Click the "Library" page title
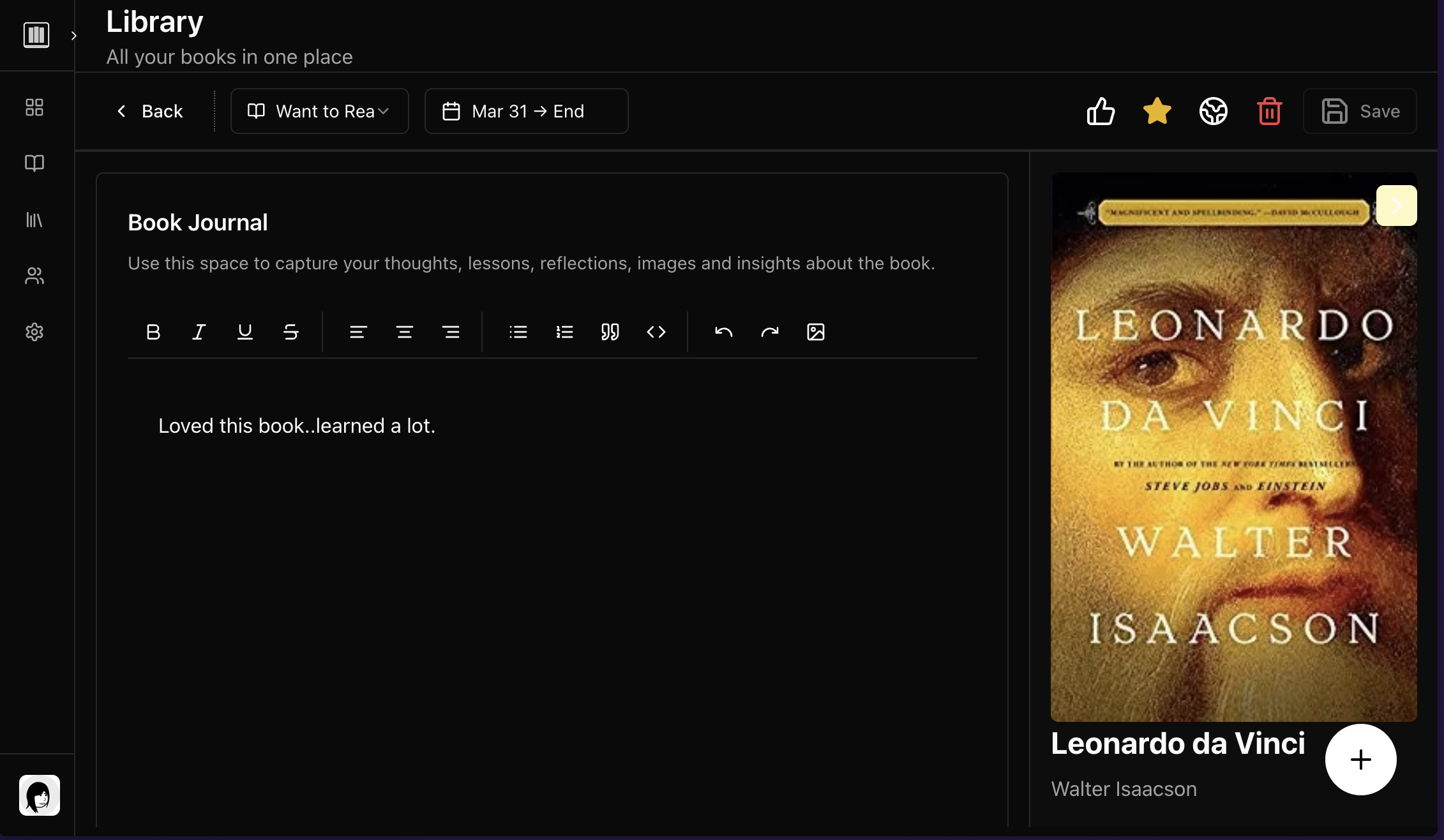Screen dimensions: 1444x840 (154, 22)
